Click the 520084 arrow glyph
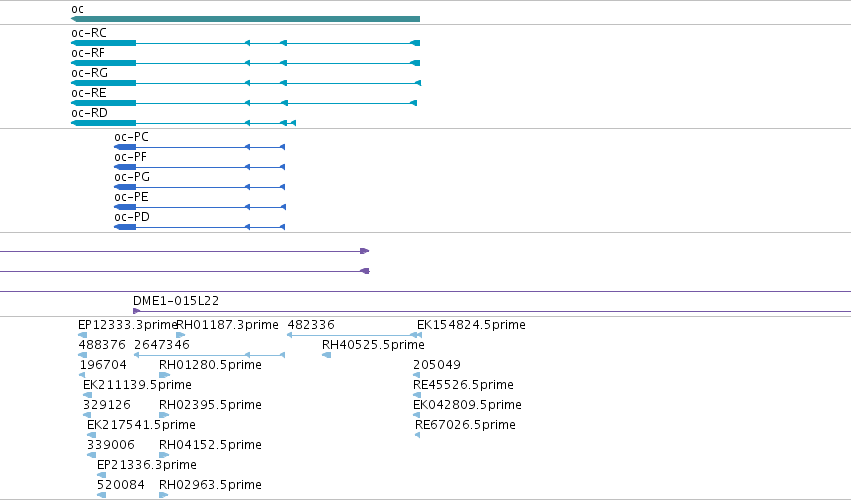The image size is (851, 500). [101, 495]
